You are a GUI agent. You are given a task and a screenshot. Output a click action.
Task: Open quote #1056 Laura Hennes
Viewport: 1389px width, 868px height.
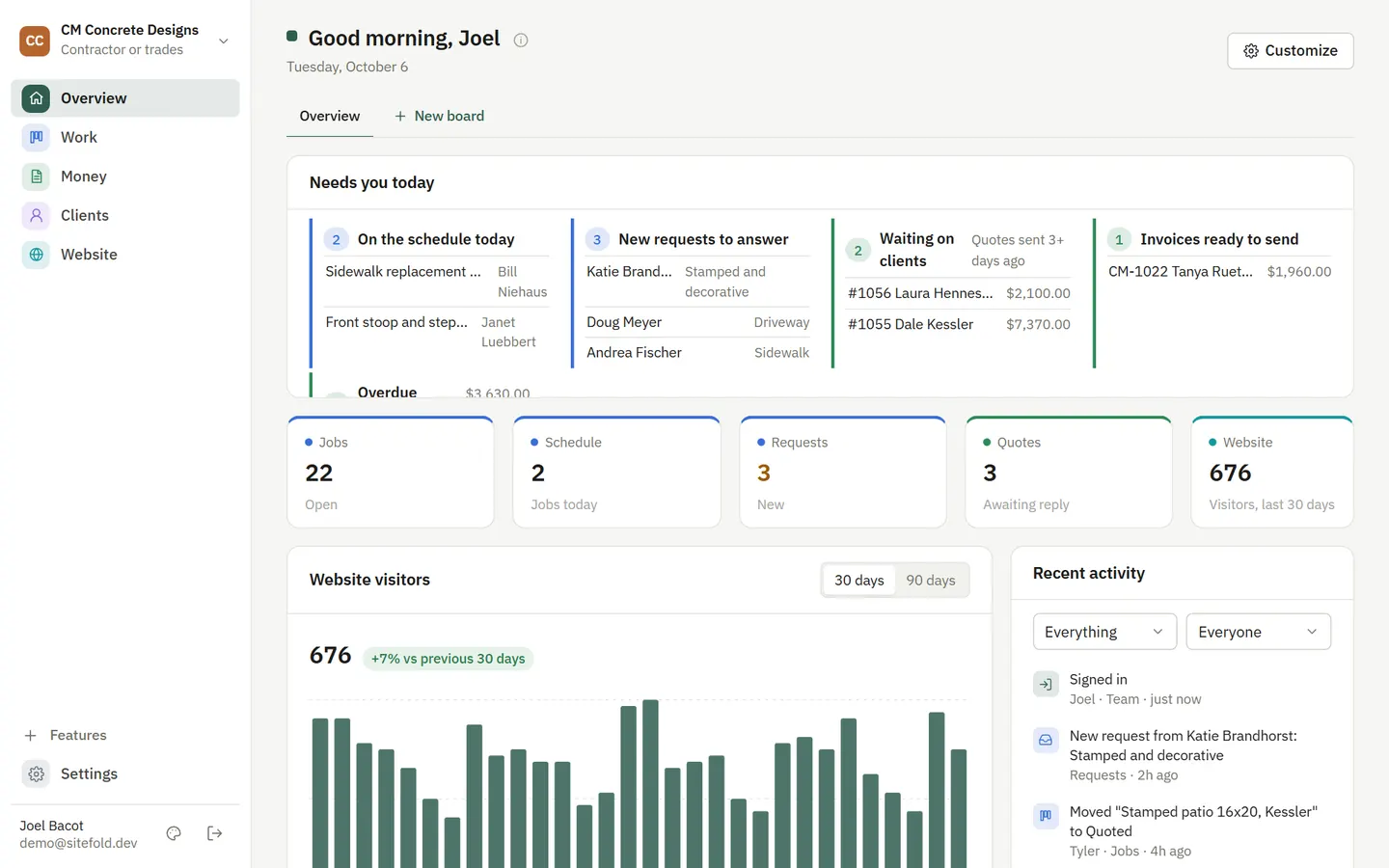(959, 293)
